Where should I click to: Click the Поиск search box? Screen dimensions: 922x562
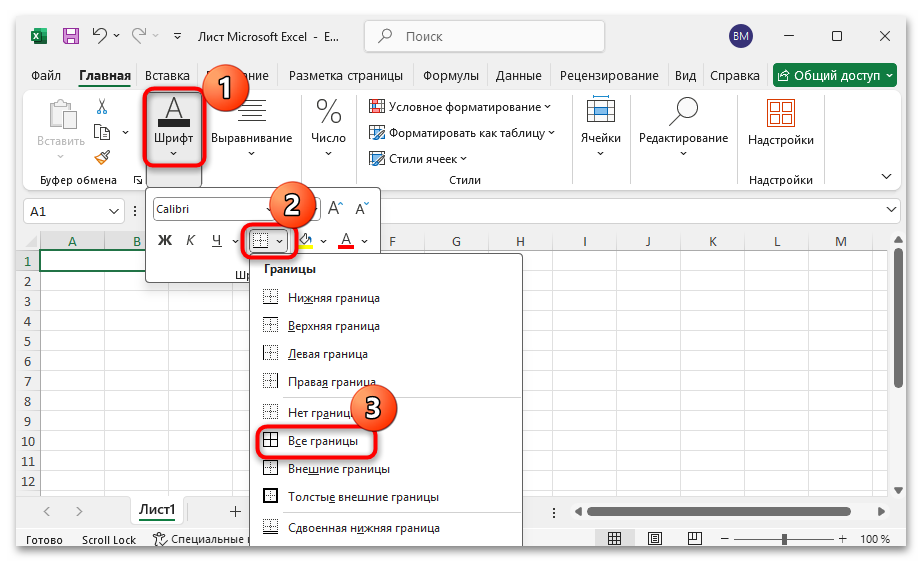click(x=485, y=36)
